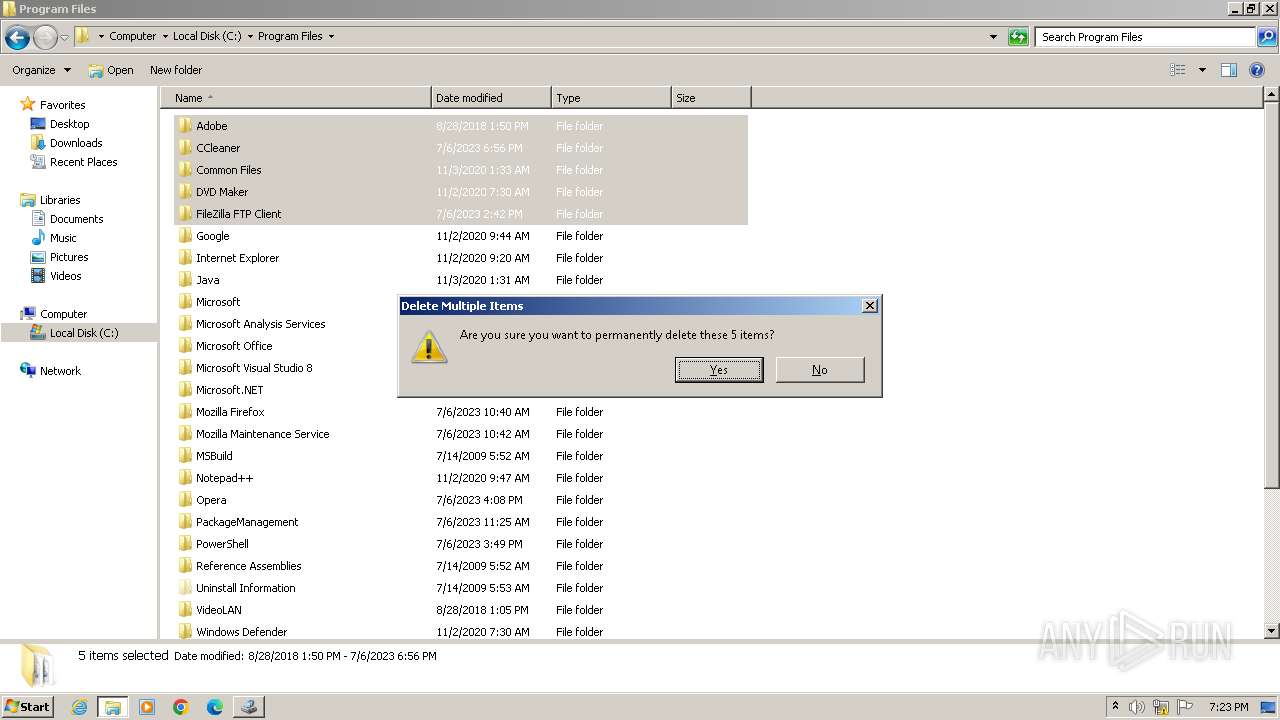Sort by Type column header
1280x720 pixels.
[x=611, y=98]
